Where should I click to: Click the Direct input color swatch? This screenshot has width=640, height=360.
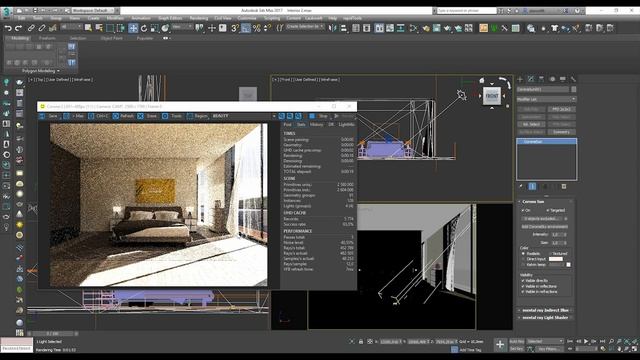556,259
